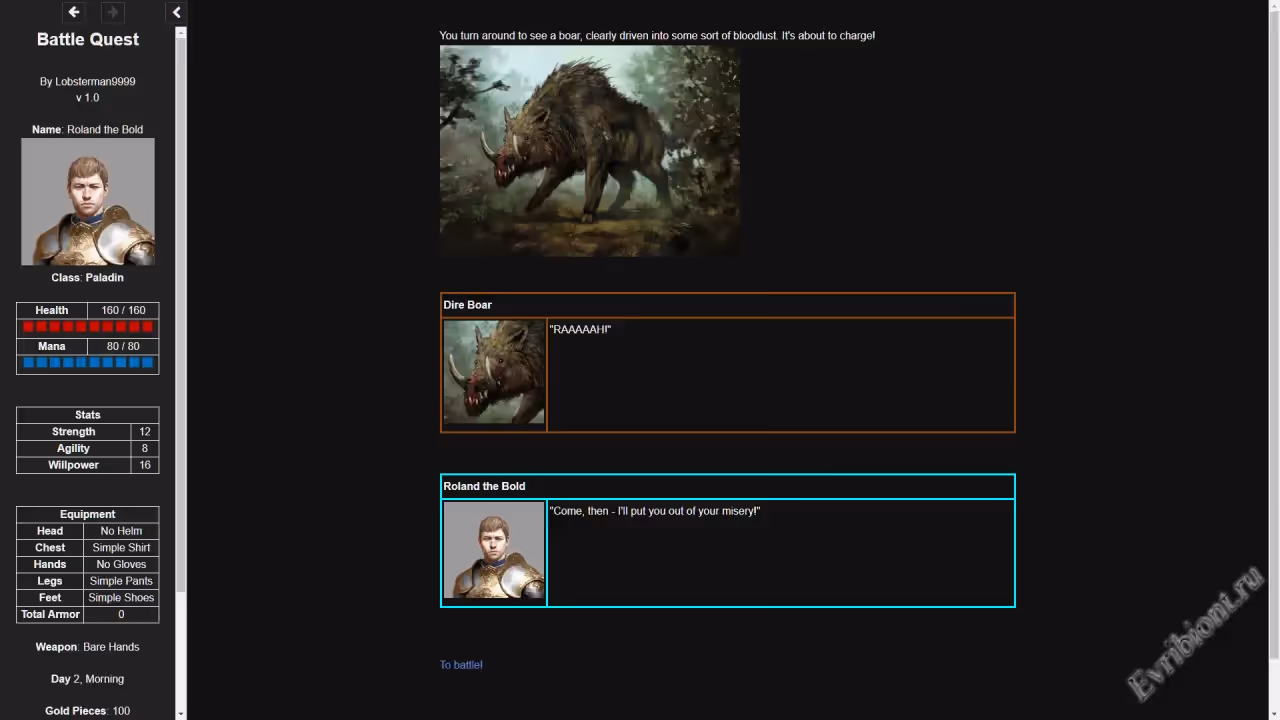This screenshot has height=720, width=1280.
Task: Collapse the sidebar with the chevron toggle
Action: pos(176,12)
